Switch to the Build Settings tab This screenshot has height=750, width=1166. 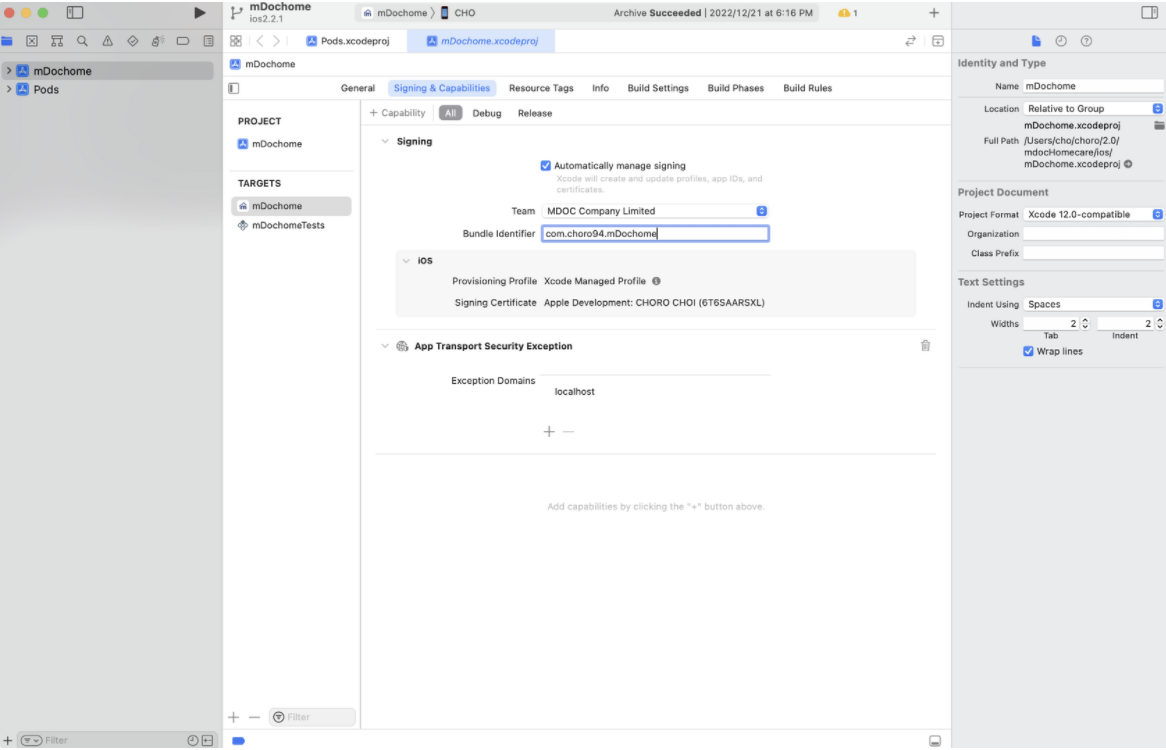pyautogui.click(x=658, y=88)
